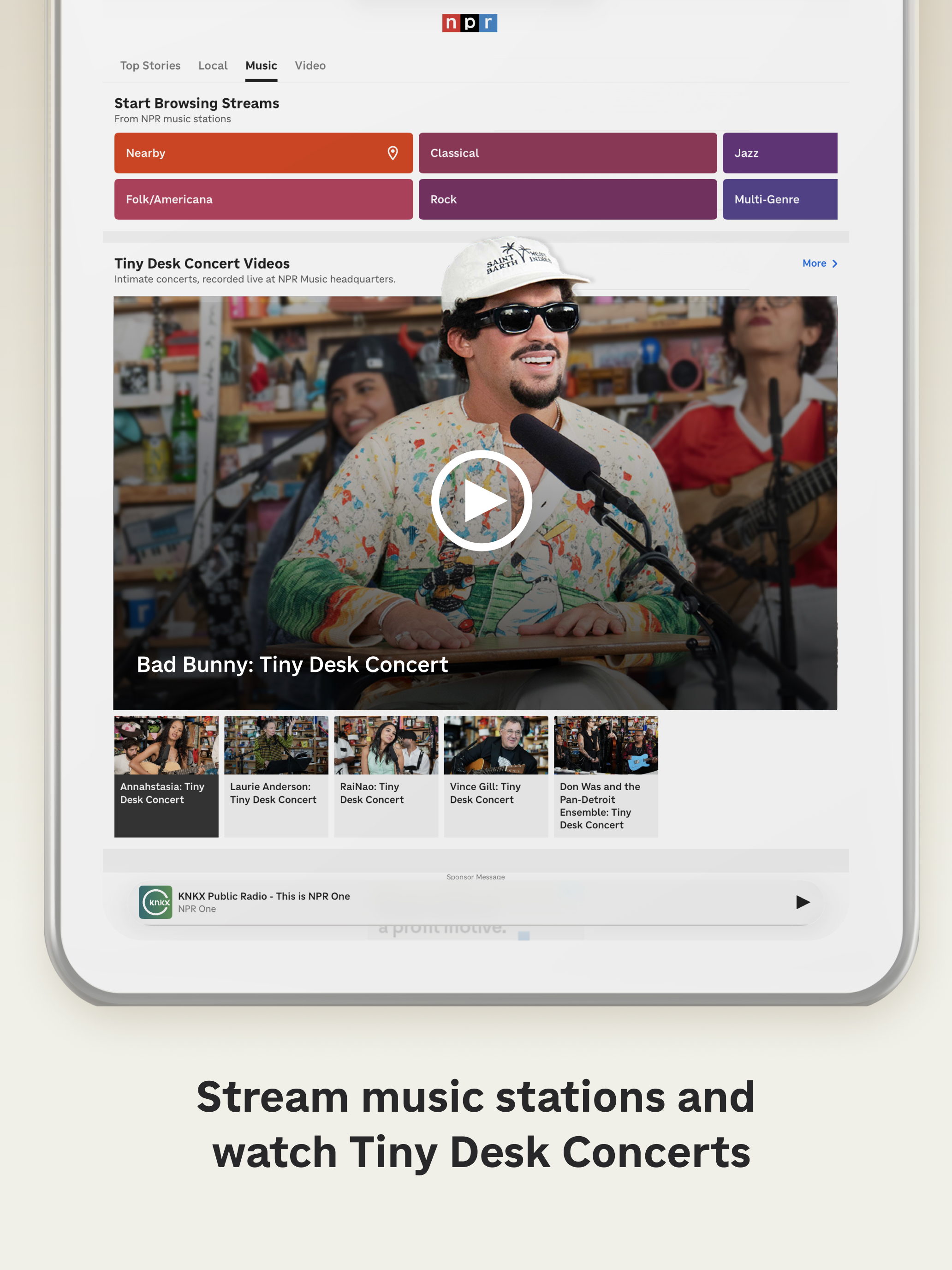Click More link for Tiny Desk videos
The image size is (952, 1270).
tap(814, 264)
